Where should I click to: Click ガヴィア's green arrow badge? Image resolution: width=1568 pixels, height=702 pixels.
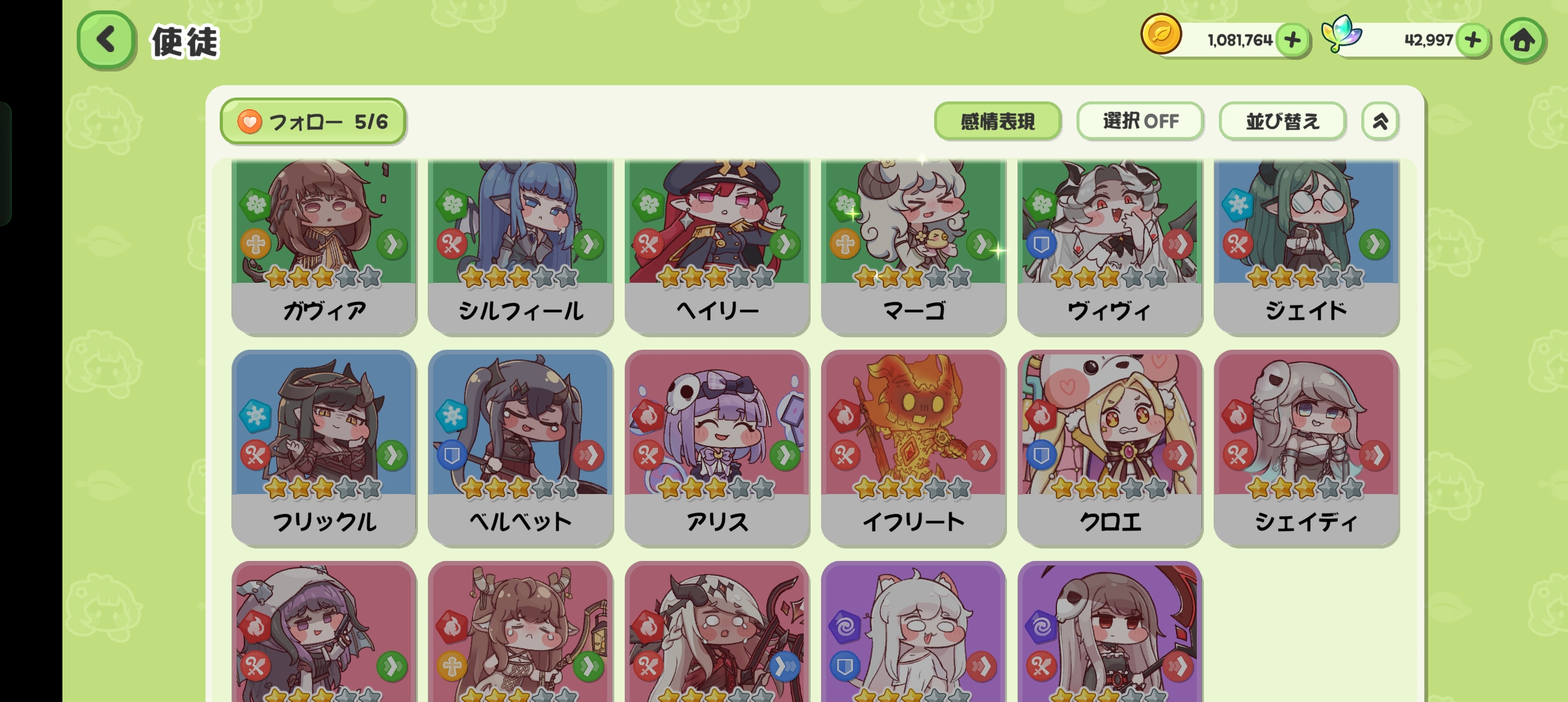(x=392, y=244)
